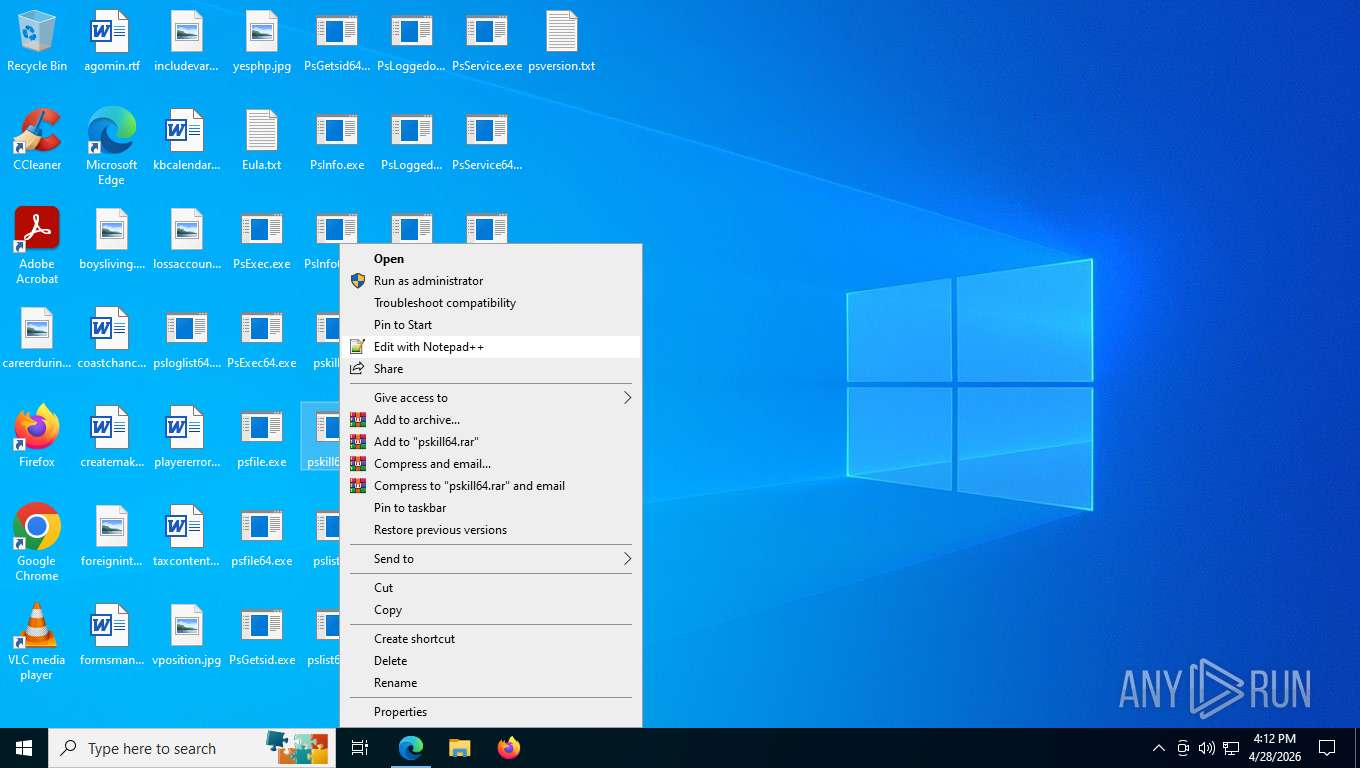This screenshot has height=768, width=1360.
Task: Open Properties from the context menu
Action: click(491, 712)
